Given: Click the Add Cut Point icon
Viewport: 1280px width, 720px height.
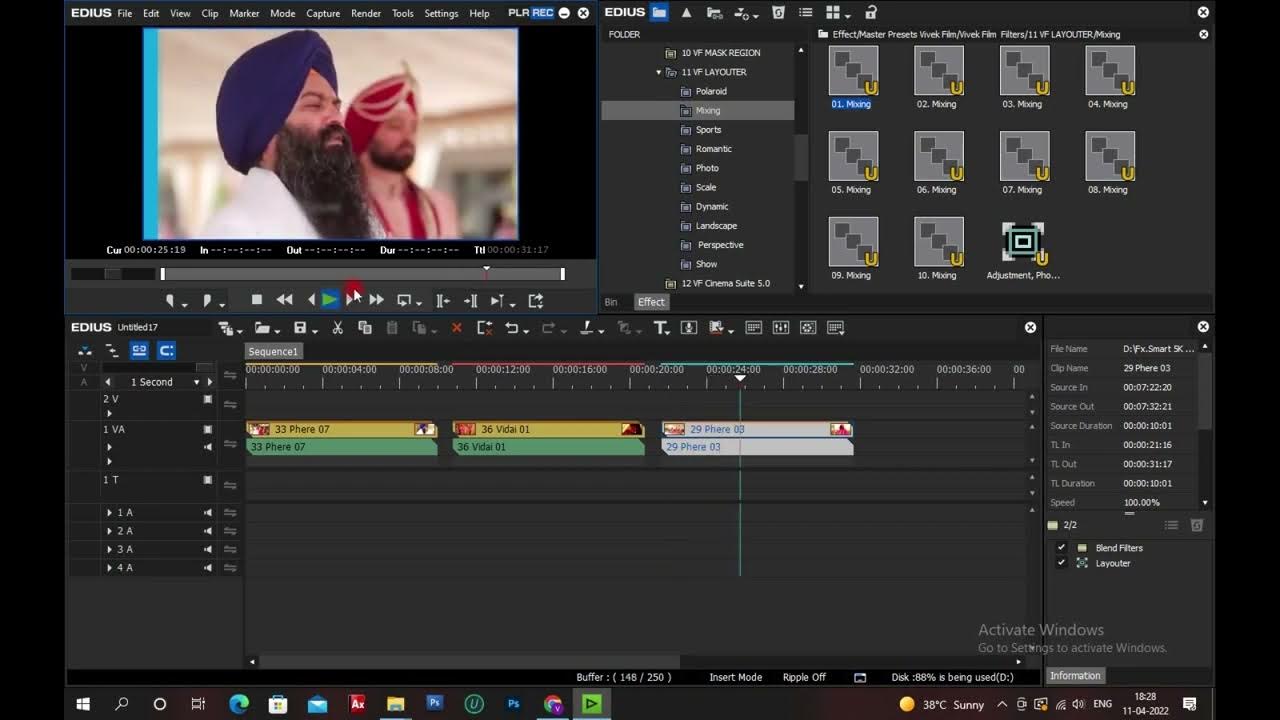Looking at the screenshot, I should tap(585, 328).
